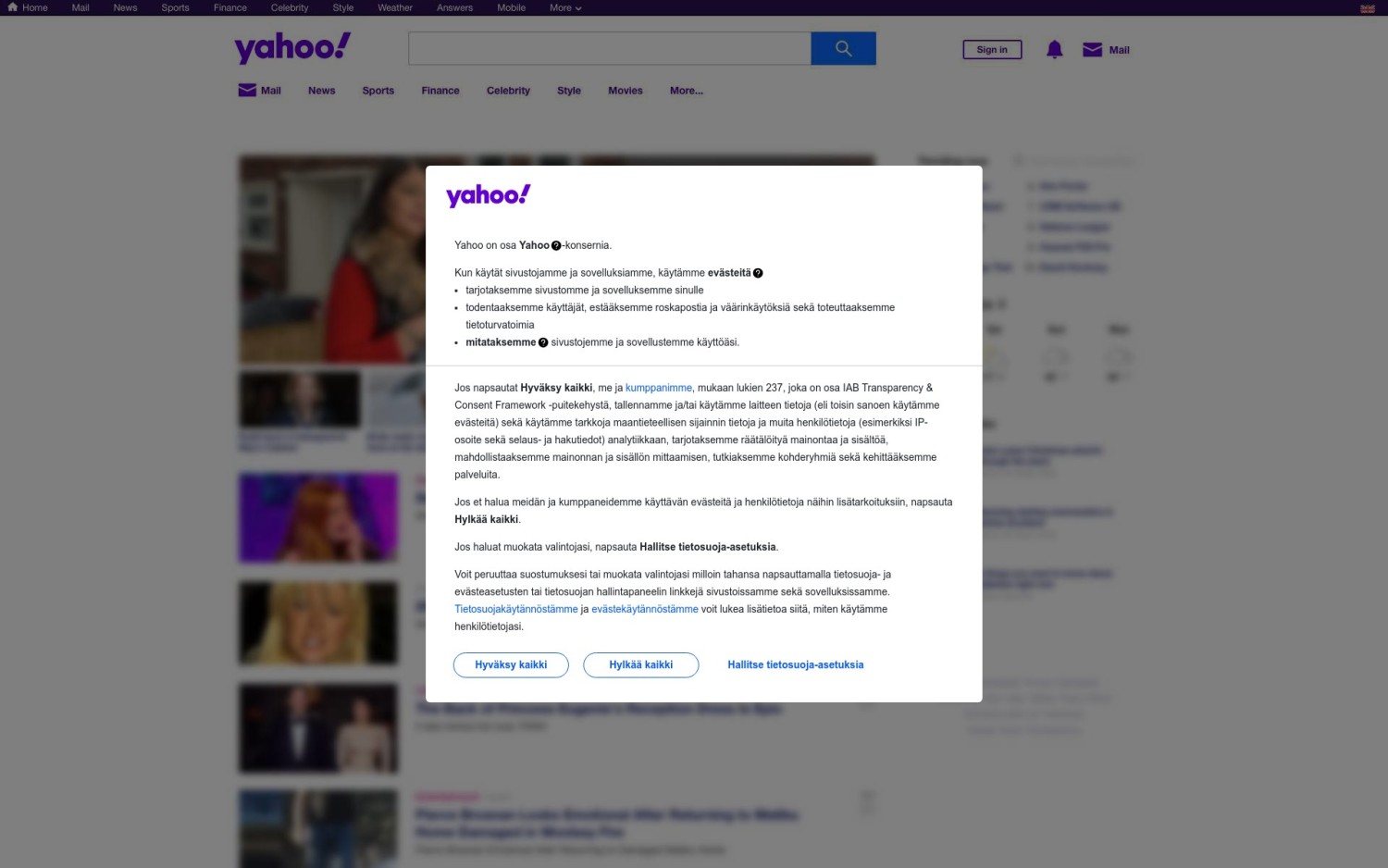Open the Tietosuojakäytännöstämme link
Screen dimensions: 1388x868
tap(516, 609)
